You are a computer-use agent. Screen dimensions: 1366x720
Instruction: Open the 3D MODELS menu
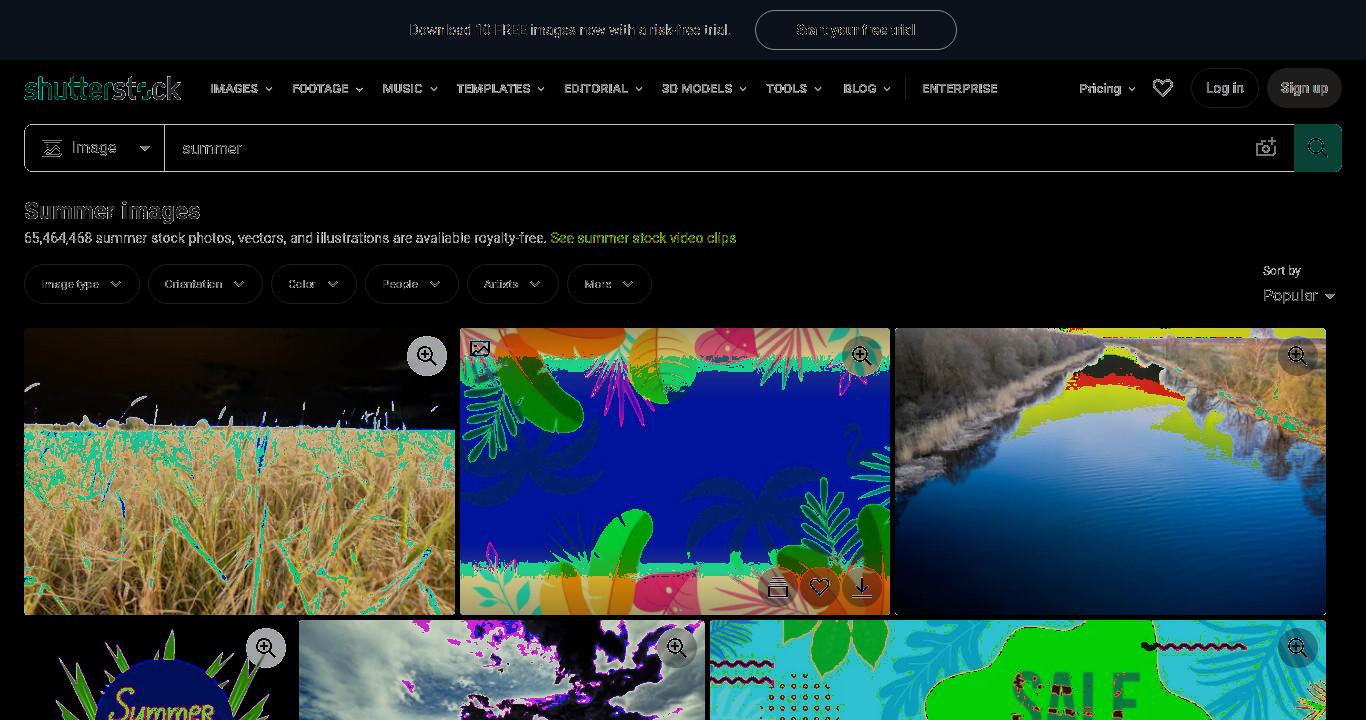click(704, 88)
